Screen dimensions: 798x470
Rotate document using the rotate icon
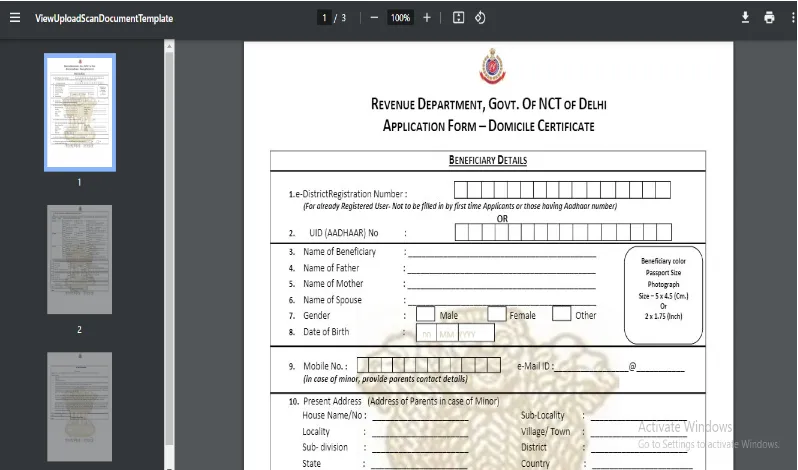coord(480,18)
